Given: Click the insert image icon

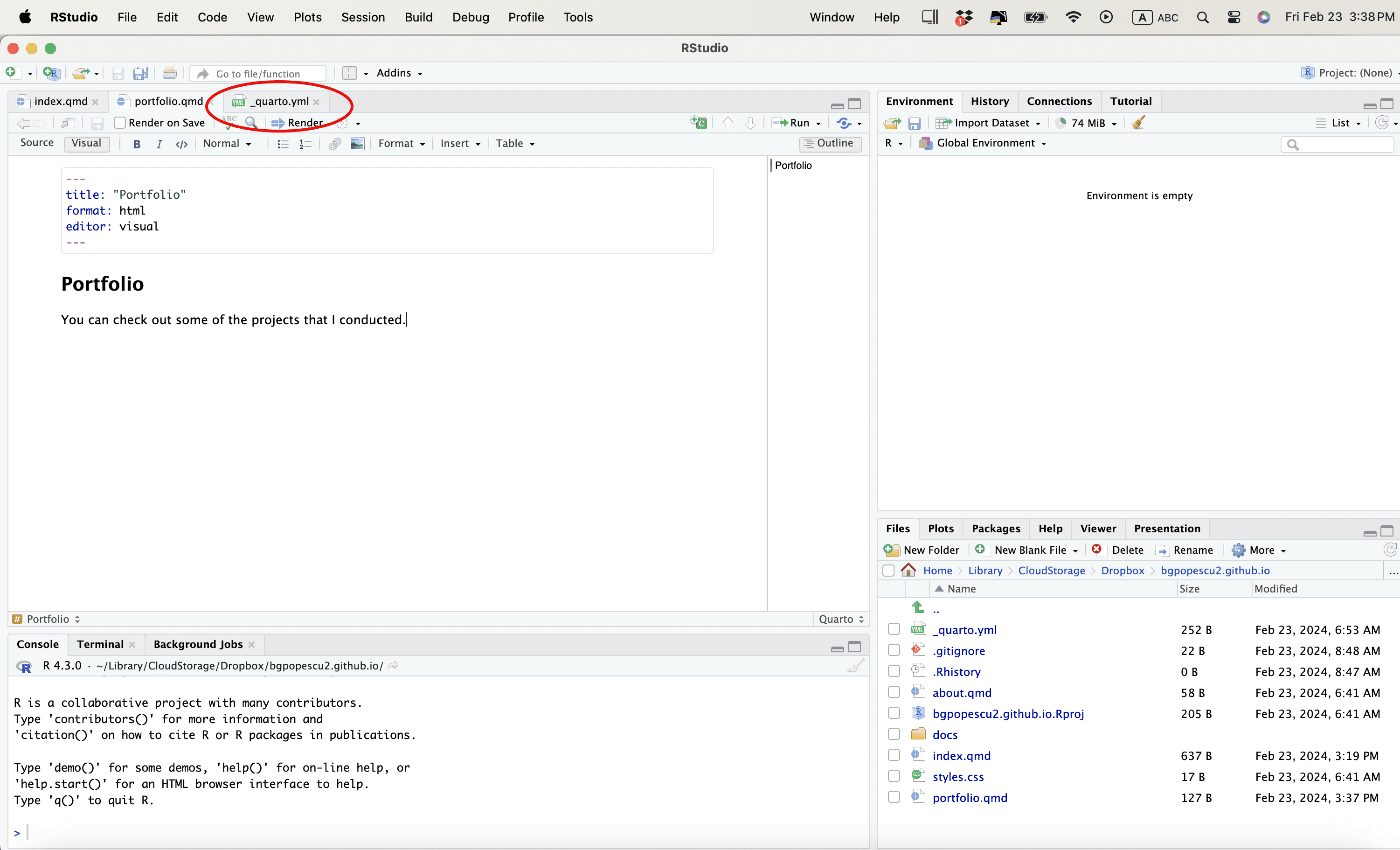Looking at the screenshot, I should pyautogui.click(x=357, y=144).
